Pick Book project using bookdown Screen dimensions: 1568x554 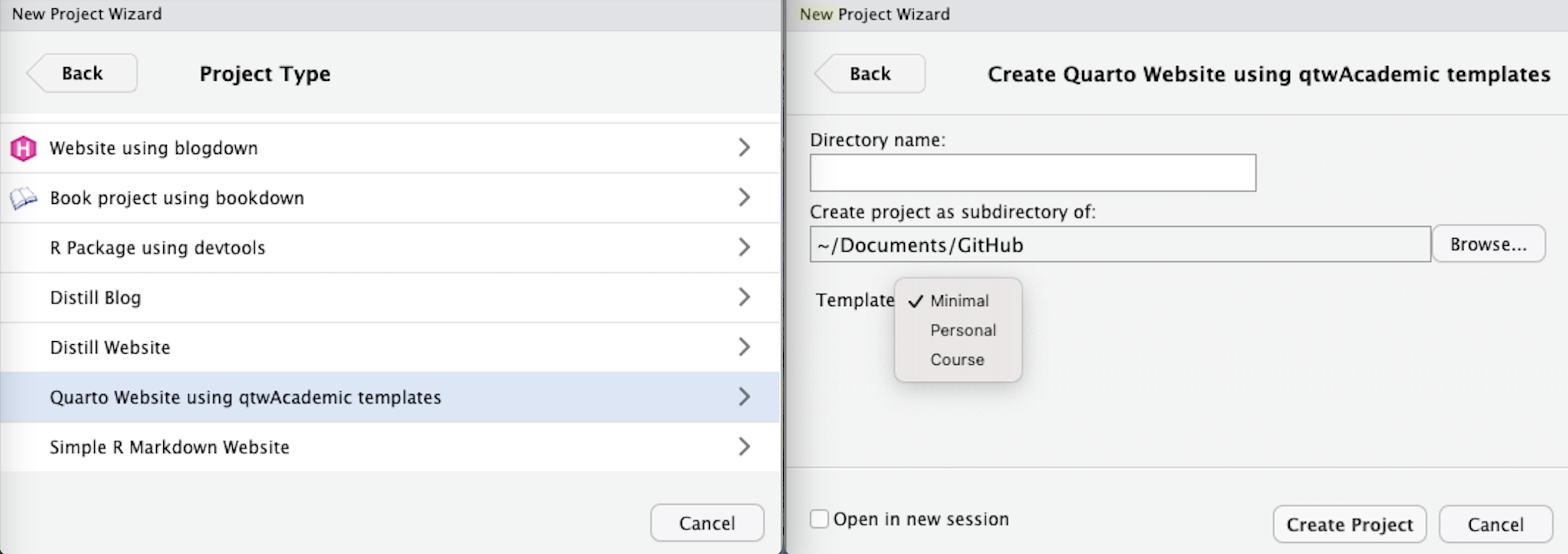[176, 199]
